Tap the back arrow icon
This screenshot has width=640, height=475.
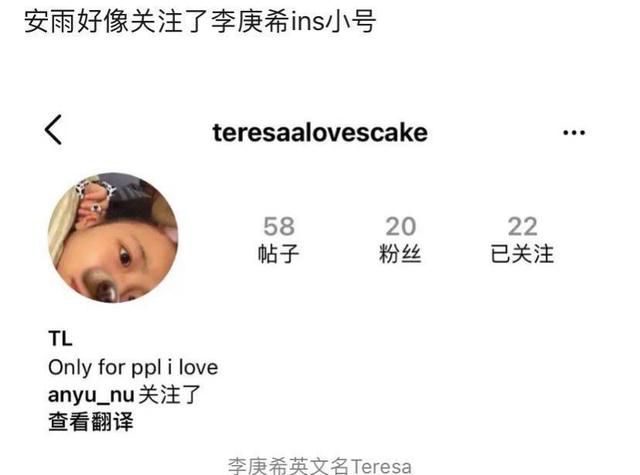[53, 130]
